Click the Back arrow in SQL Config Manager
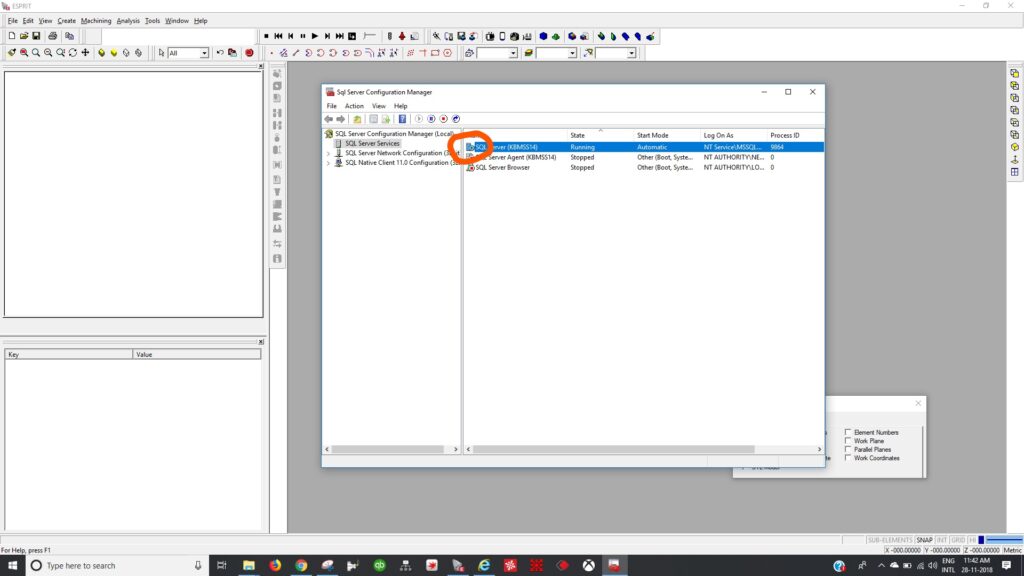Image resolution: width=1024 pixels, height=576 pixels. [x=329, y=119]
